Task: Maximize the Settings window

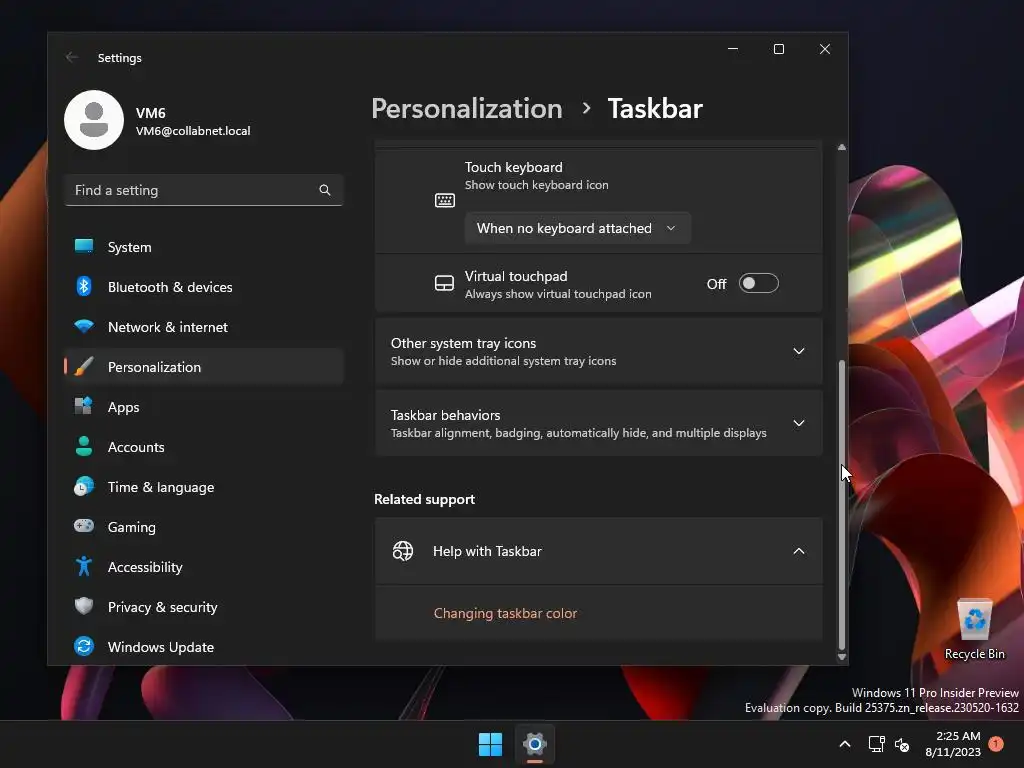Action: pyautogui.click(x=778, y=49)
